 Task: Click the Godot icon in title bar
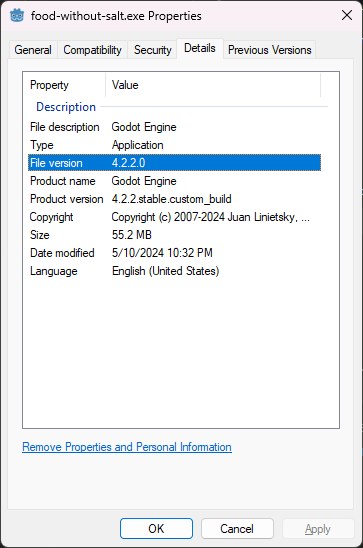point(17,16)
